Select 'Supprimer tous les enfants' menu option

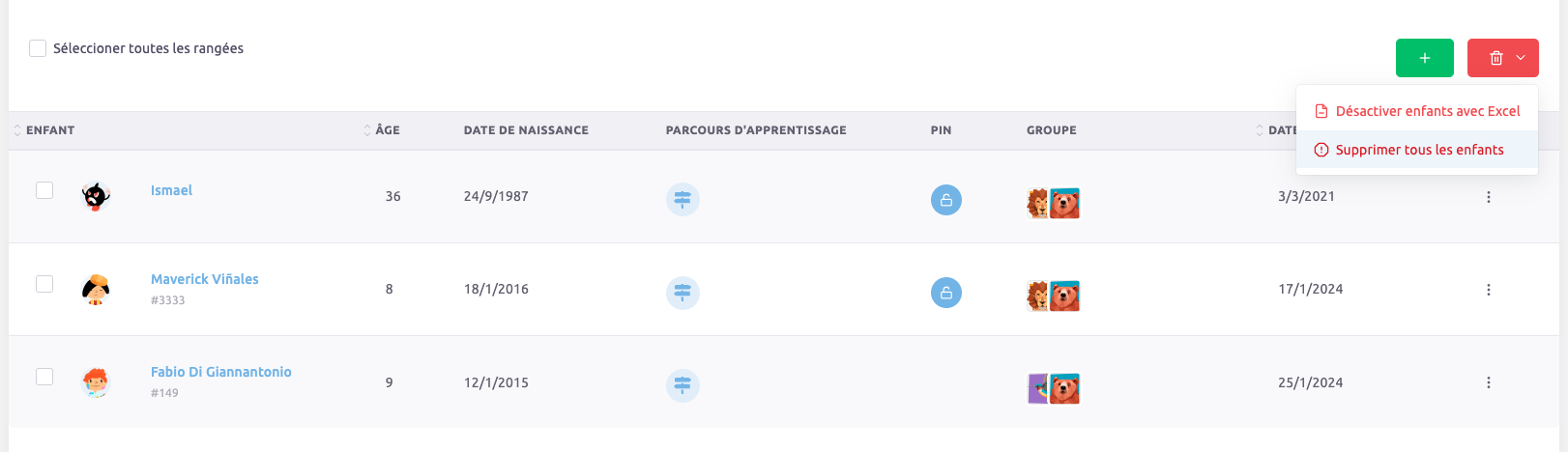[1417, 150]
